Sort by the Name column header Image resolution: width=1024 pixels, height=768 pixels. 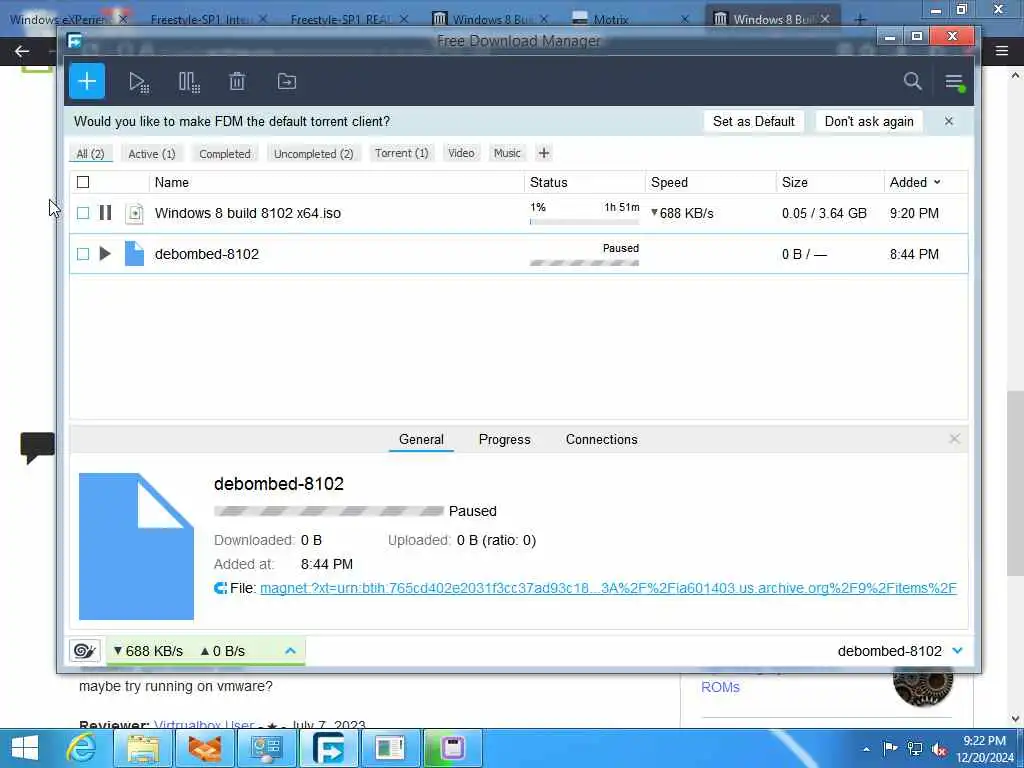[336, 182]
